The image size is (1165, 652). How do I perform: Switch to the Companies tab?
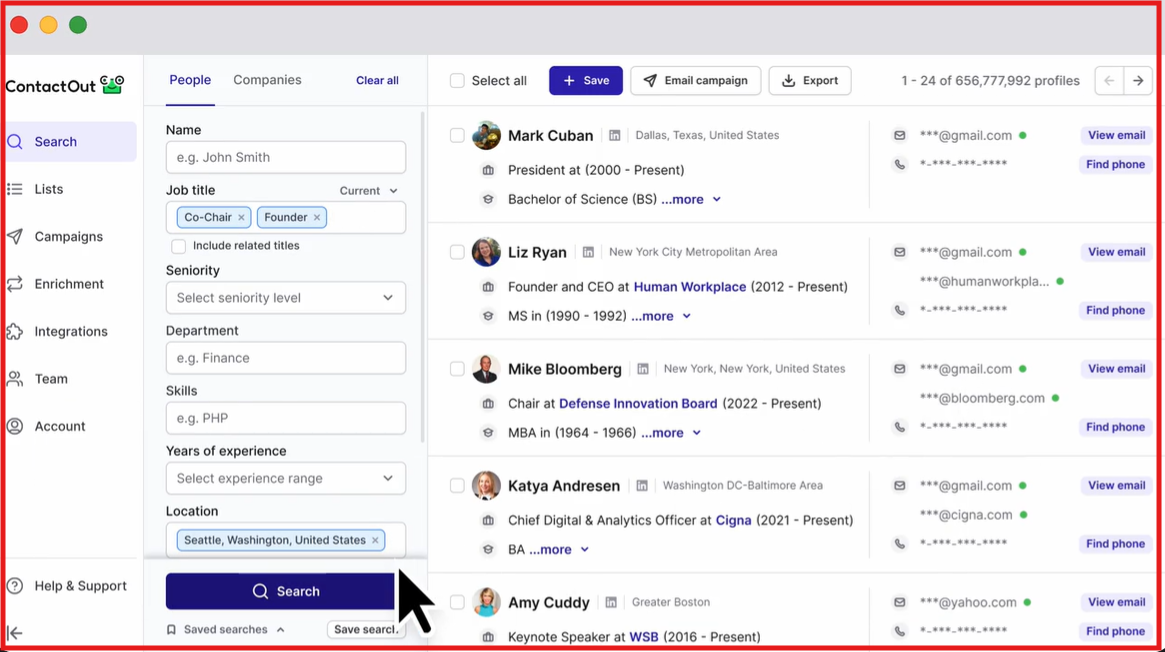pyautogui.click(x=267, y=79)
